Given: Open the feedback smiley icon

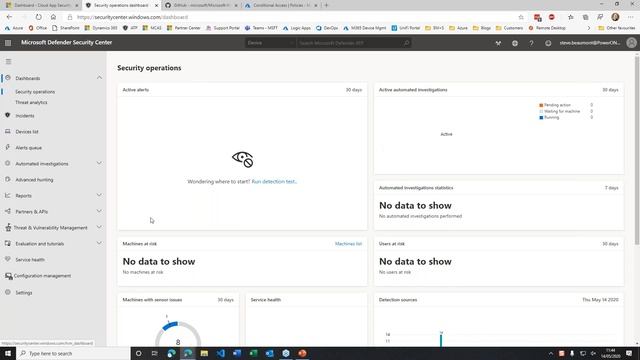Looking at the screenshot, I should [x=548, y=43].
